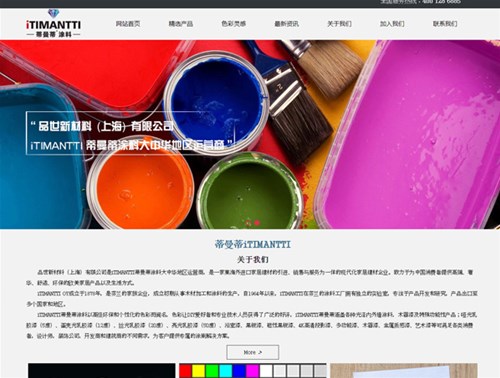Open the 网站首页 menu item
The width and height of the screenshot is (500, 378).
[x=128, y=24]
